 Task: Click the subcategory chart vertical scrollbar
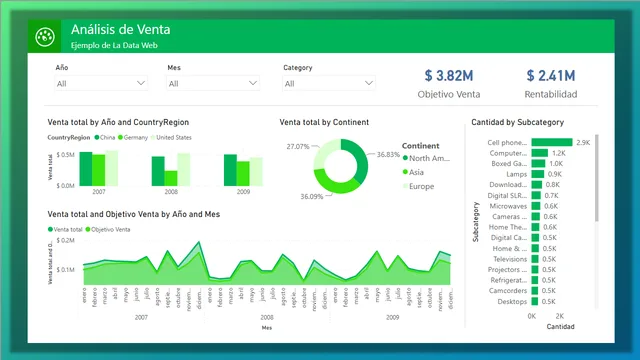coord(597,178)
